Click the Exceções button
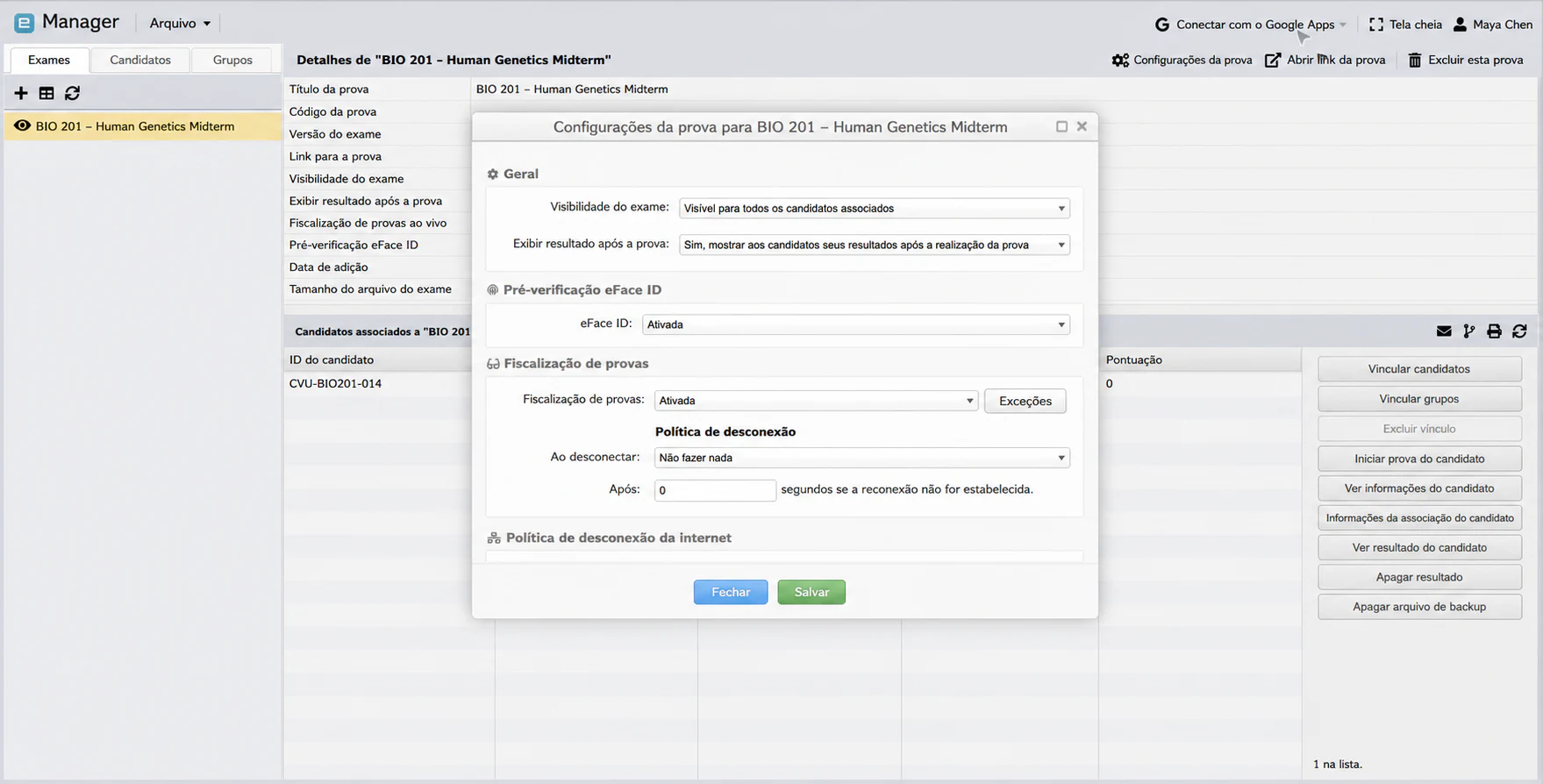This screenshot has height=784, width=1543. coord(1025,401)
